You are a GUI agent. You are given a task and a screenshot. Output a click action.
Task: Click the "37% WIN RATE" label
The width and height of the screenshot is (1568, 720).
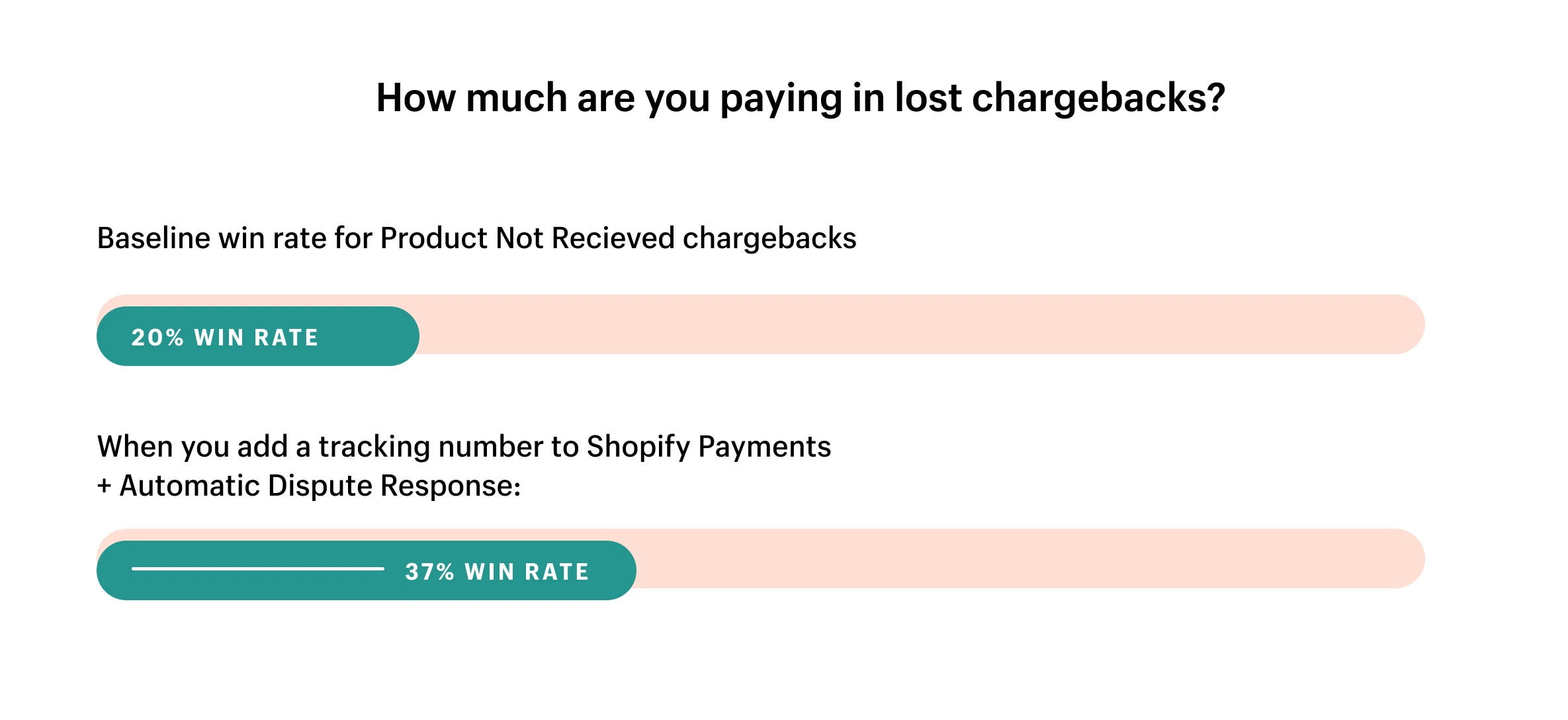click(497, 572)
